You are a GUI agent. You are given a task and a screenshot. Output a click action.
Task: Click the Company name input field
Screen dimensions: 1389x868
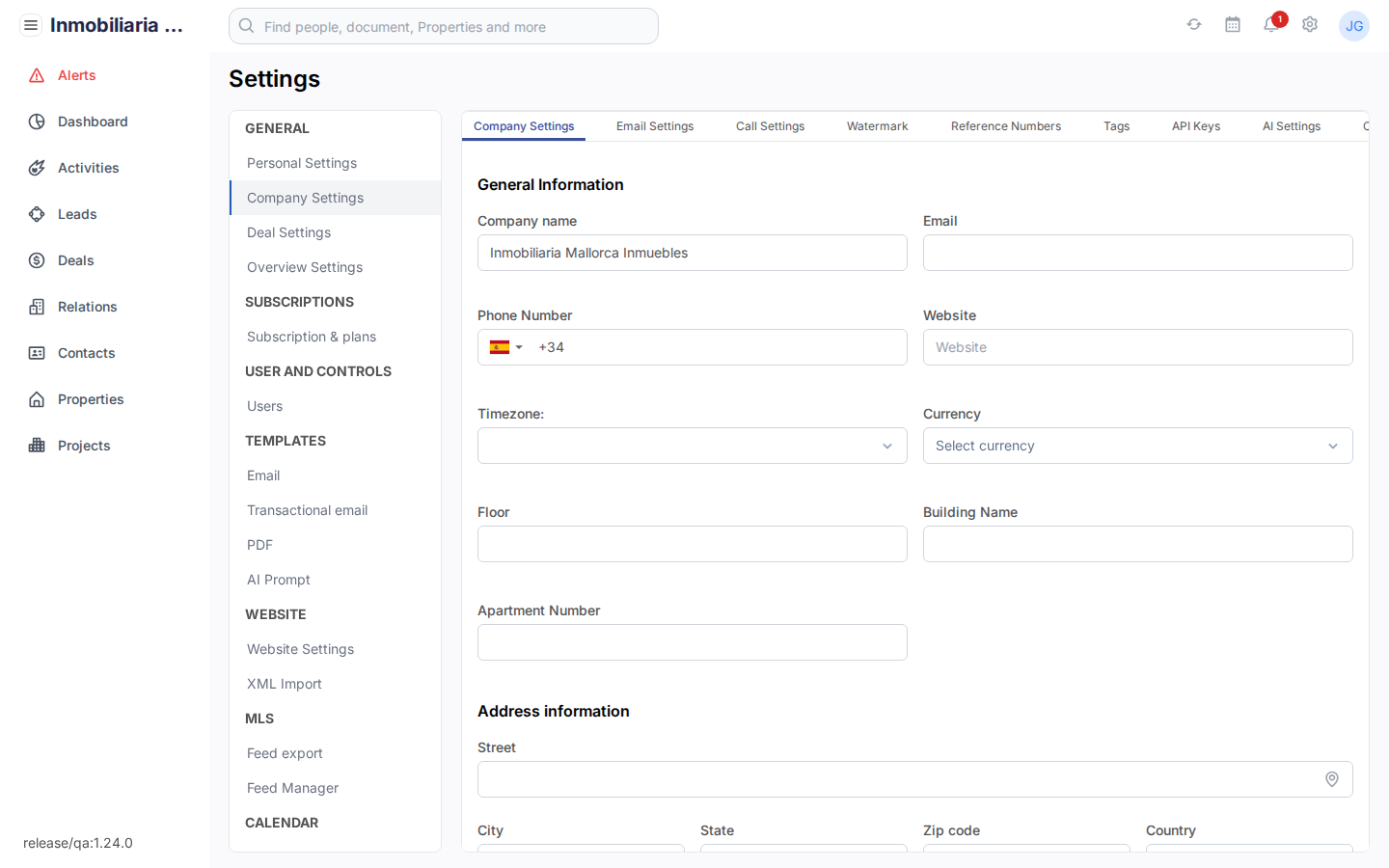(x=692, y=253)
